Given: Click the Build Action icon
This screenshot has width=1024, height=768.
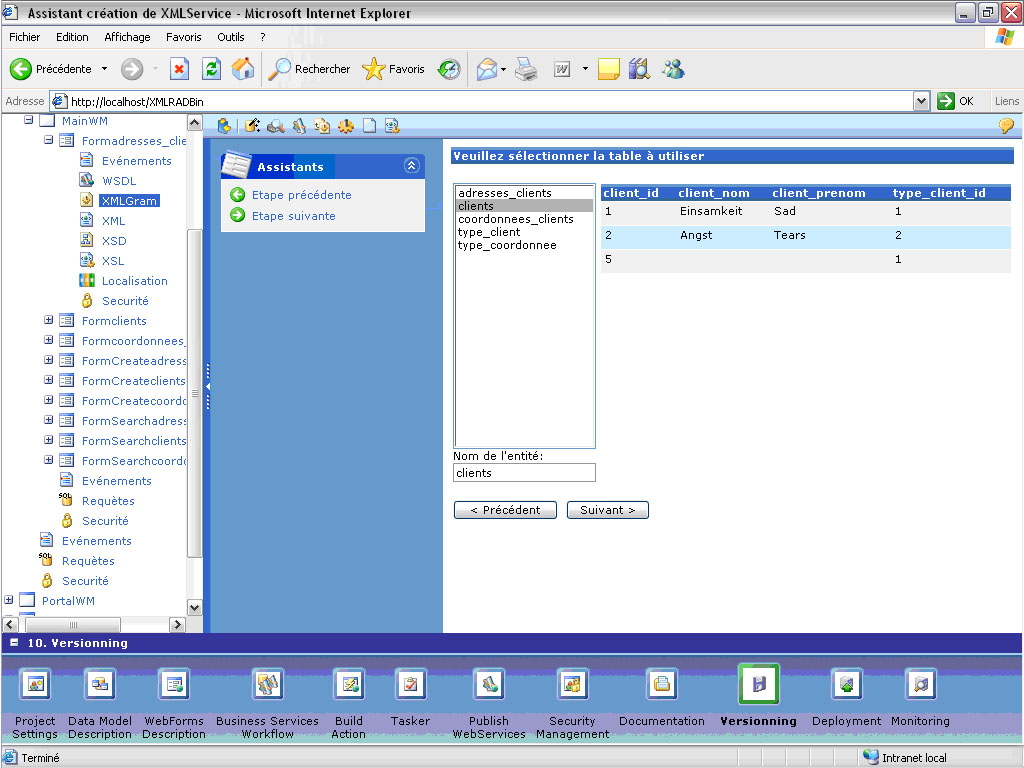Looking at the screenshot, I should pos(349,684).
